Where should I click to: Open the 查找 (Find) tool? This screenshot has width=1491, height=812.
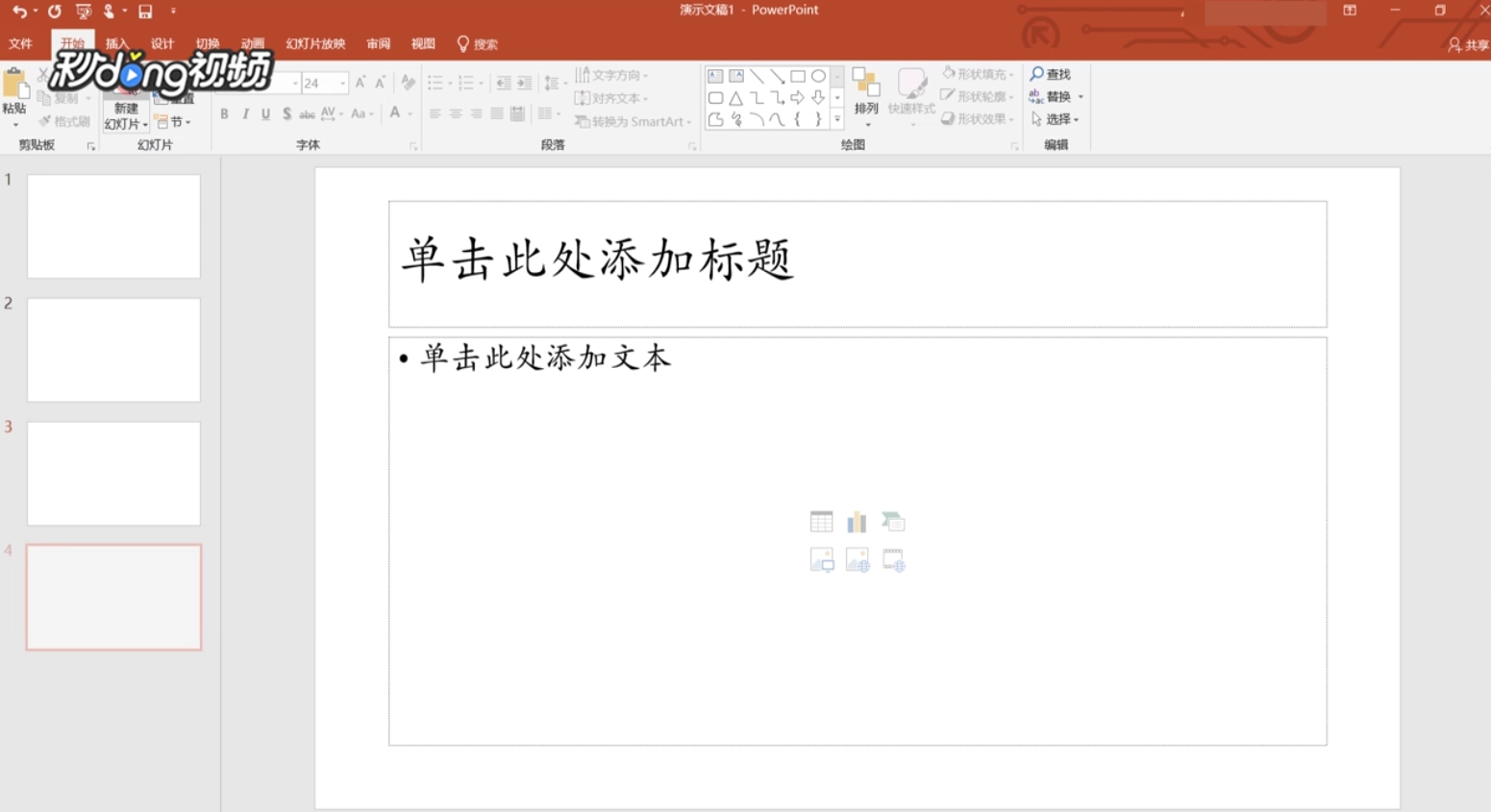pos(1052,73)
